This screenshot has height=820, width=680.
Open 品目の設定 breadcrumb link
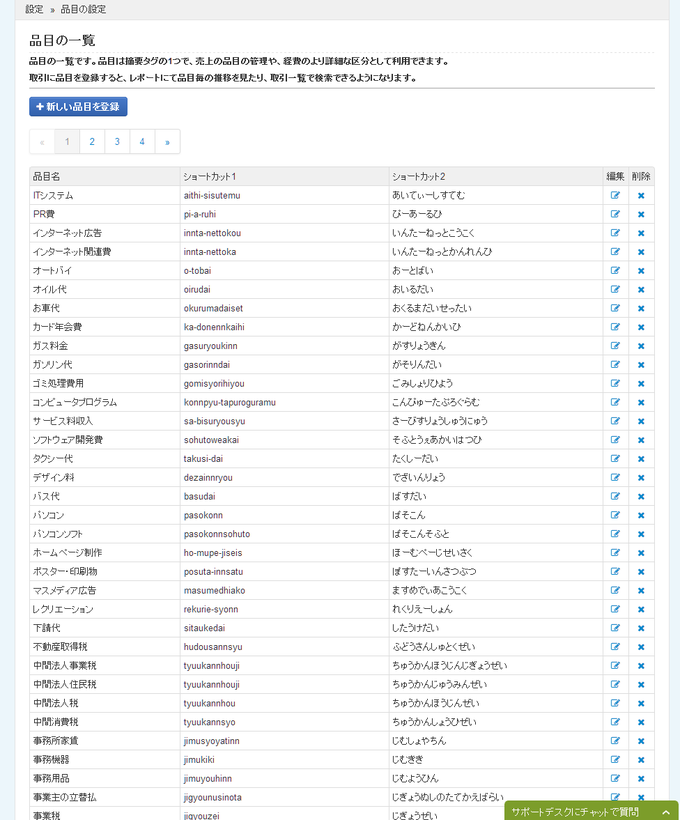[83, 9]
